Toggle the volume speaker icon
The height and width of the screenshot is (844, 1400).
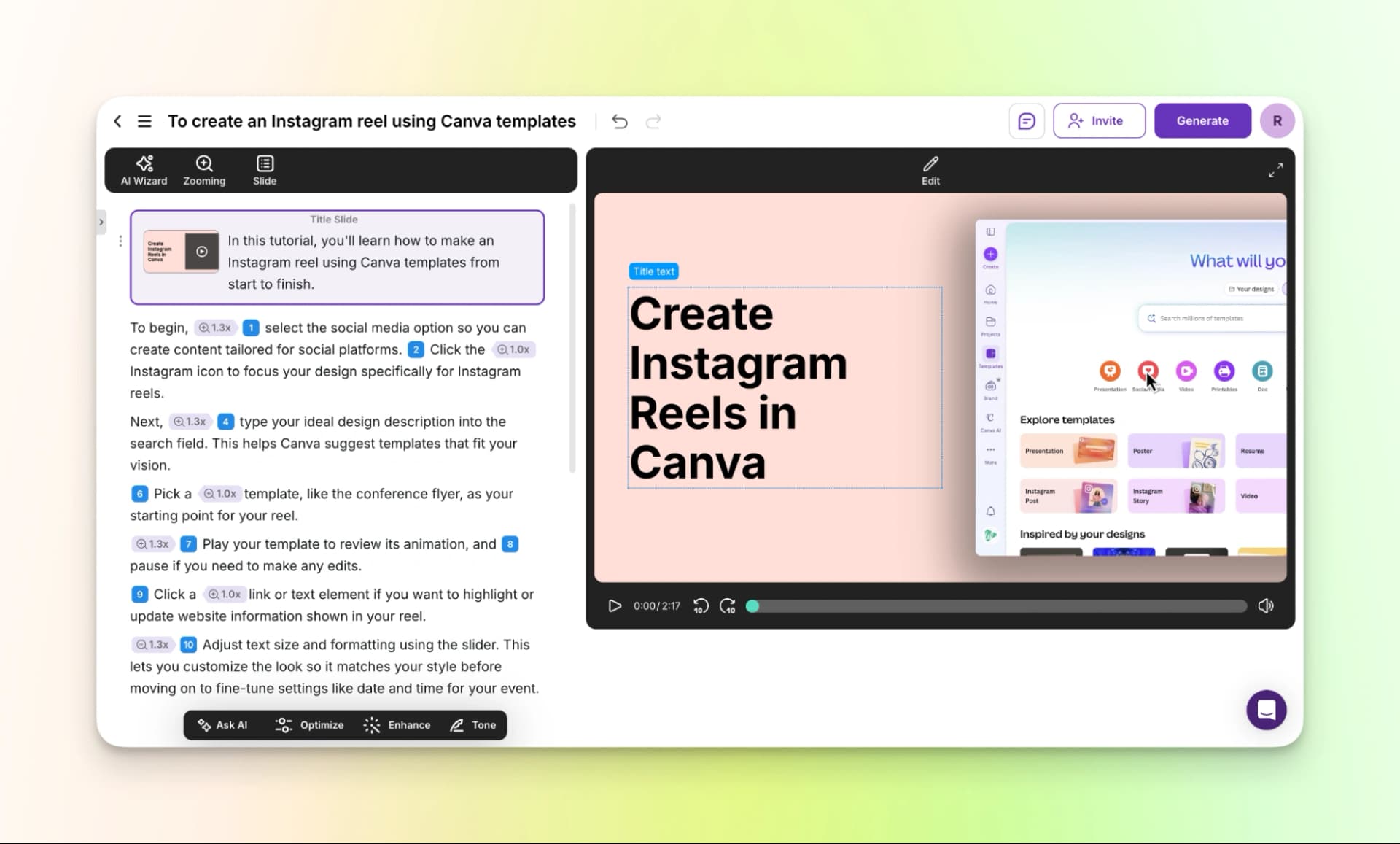pyautogui.click(x=1266, y=605)
